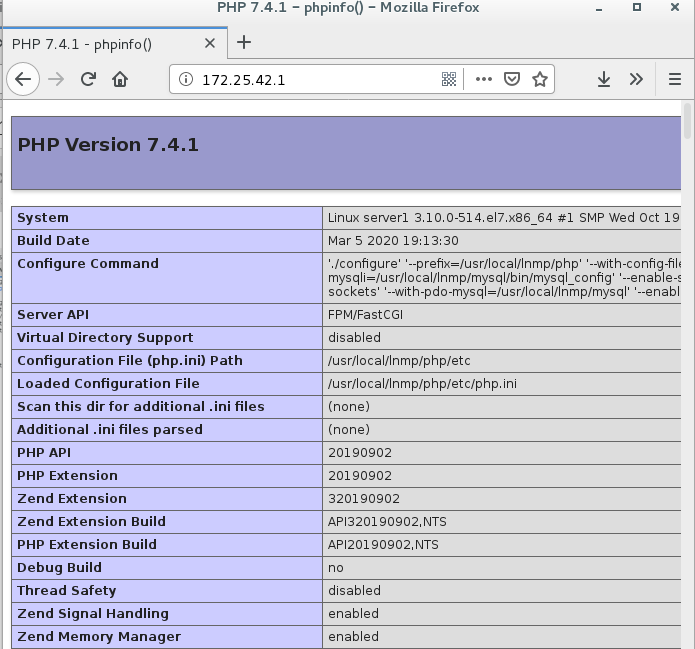Select the Debug Build label
695x649 pixels.
click(59, 568)
